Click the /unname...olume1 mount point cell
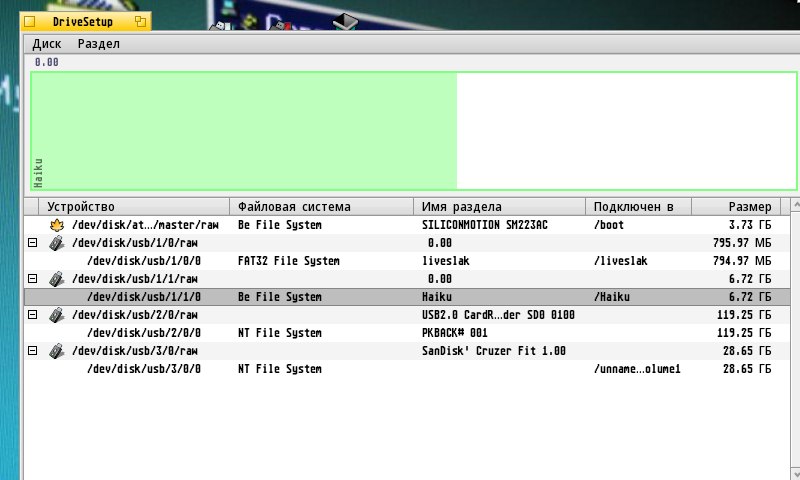The image size is (800, 480). click(637, 369)
